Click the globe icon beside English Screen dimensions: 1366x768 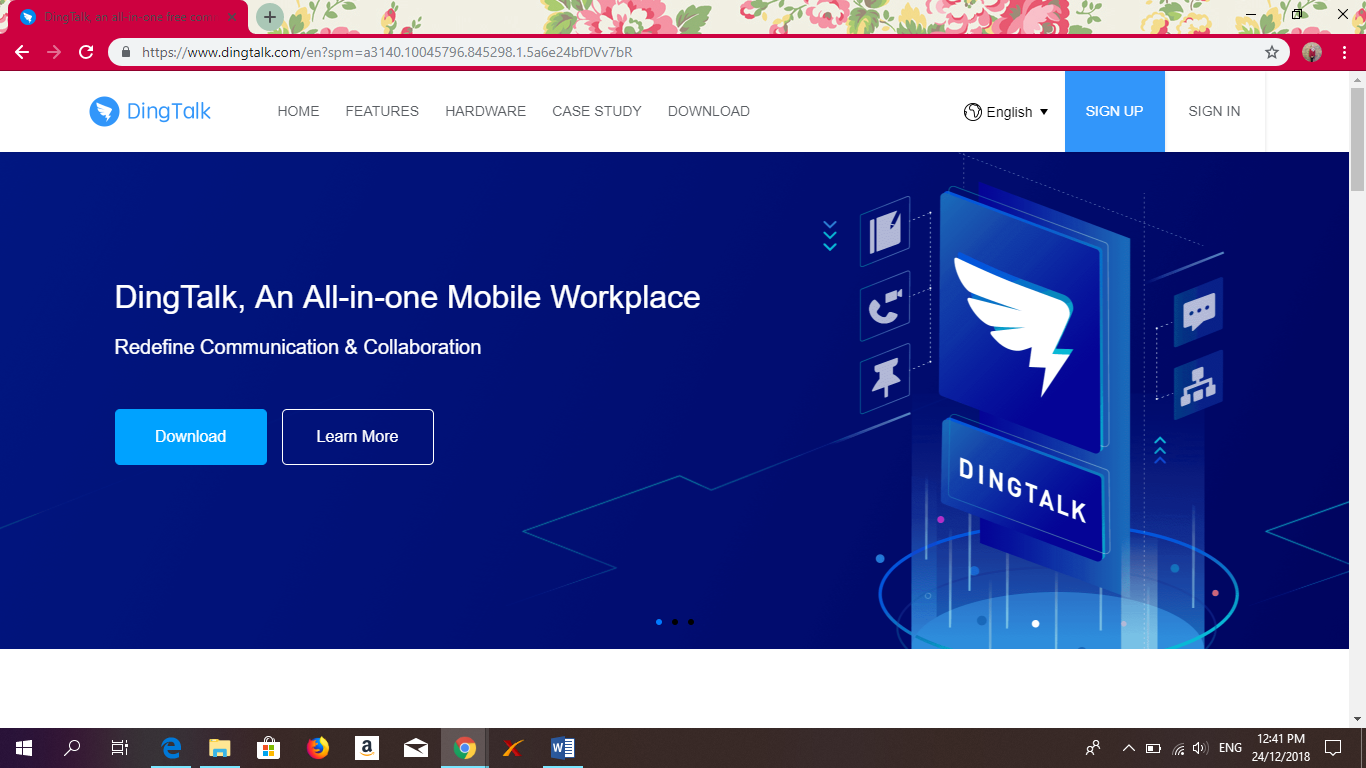pyautogui.click(x=973, y=112)
